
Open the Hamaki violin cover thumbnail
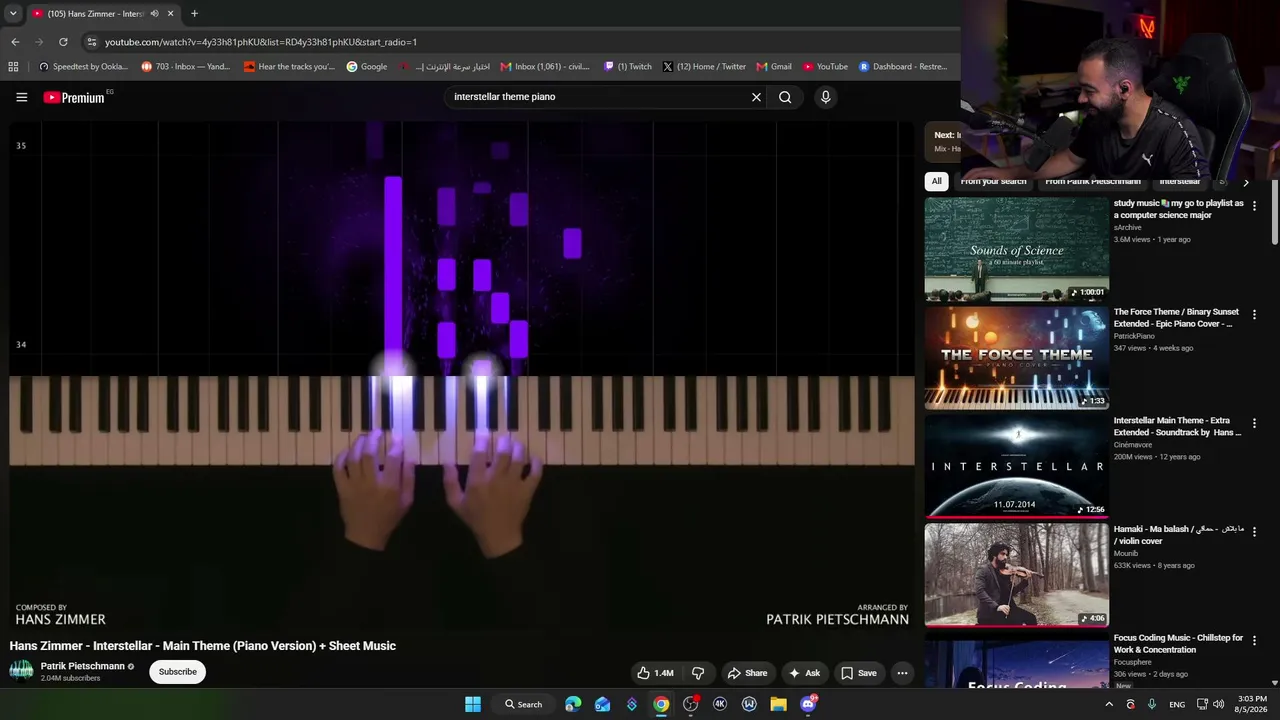click(x=1016, y=575)
